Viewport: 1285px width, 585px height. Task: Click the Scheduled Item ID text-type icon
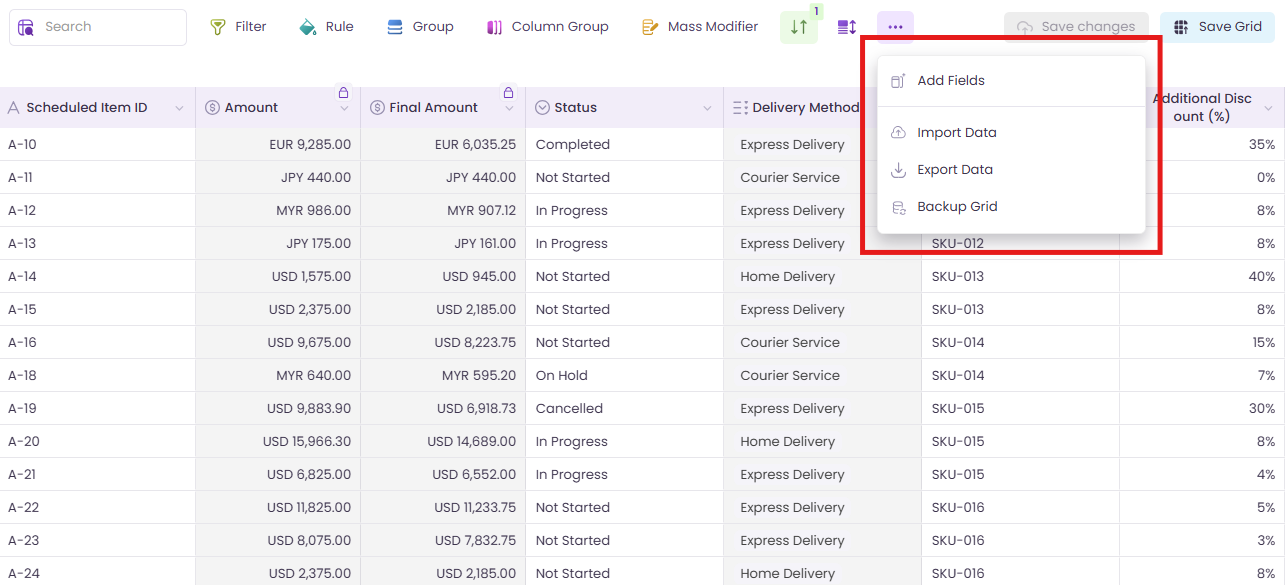click(x=14, y=108)
